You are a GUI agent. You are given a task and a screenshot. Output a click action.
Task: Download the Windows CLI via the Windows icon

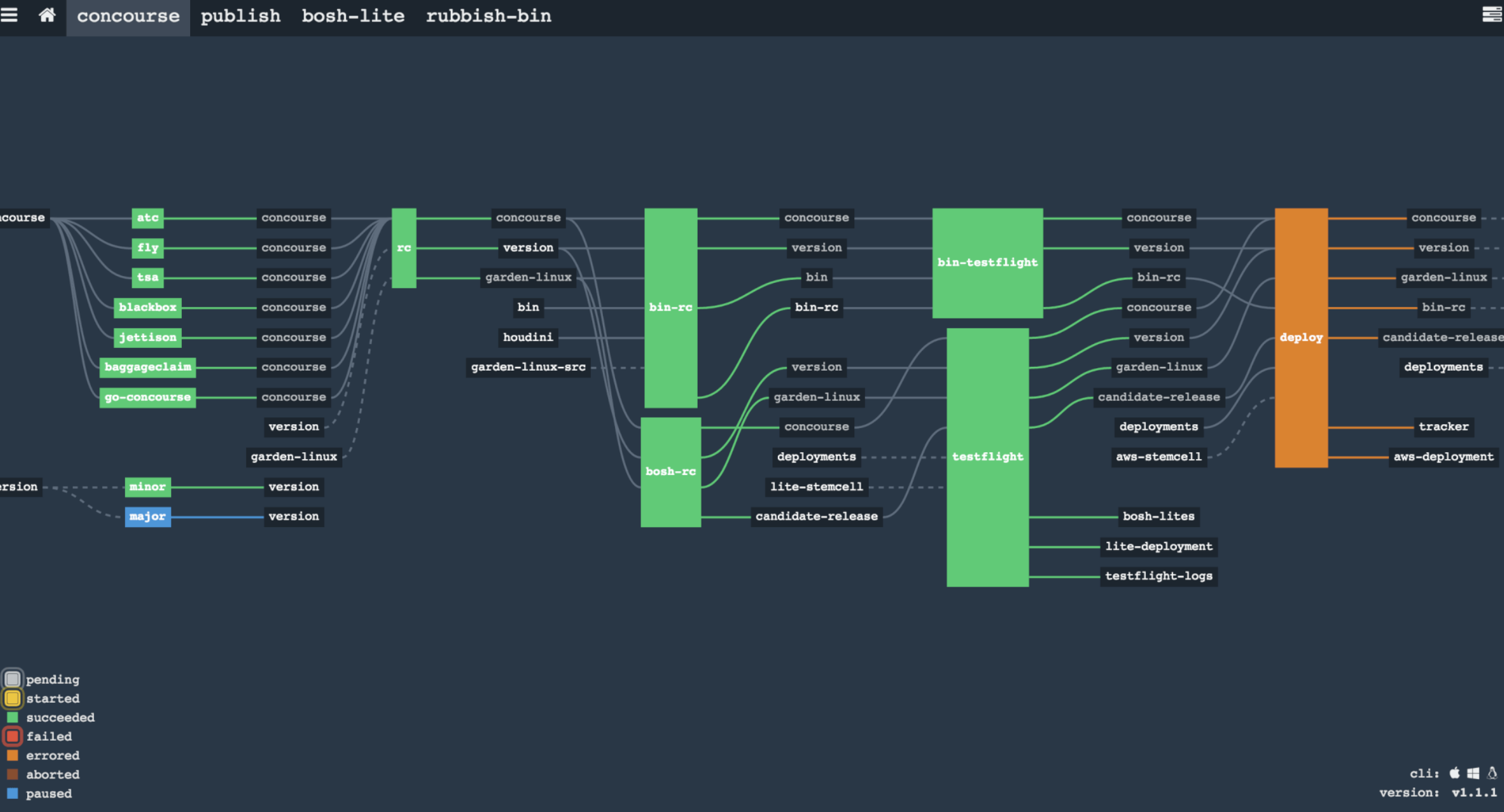tap(1473, 773)
